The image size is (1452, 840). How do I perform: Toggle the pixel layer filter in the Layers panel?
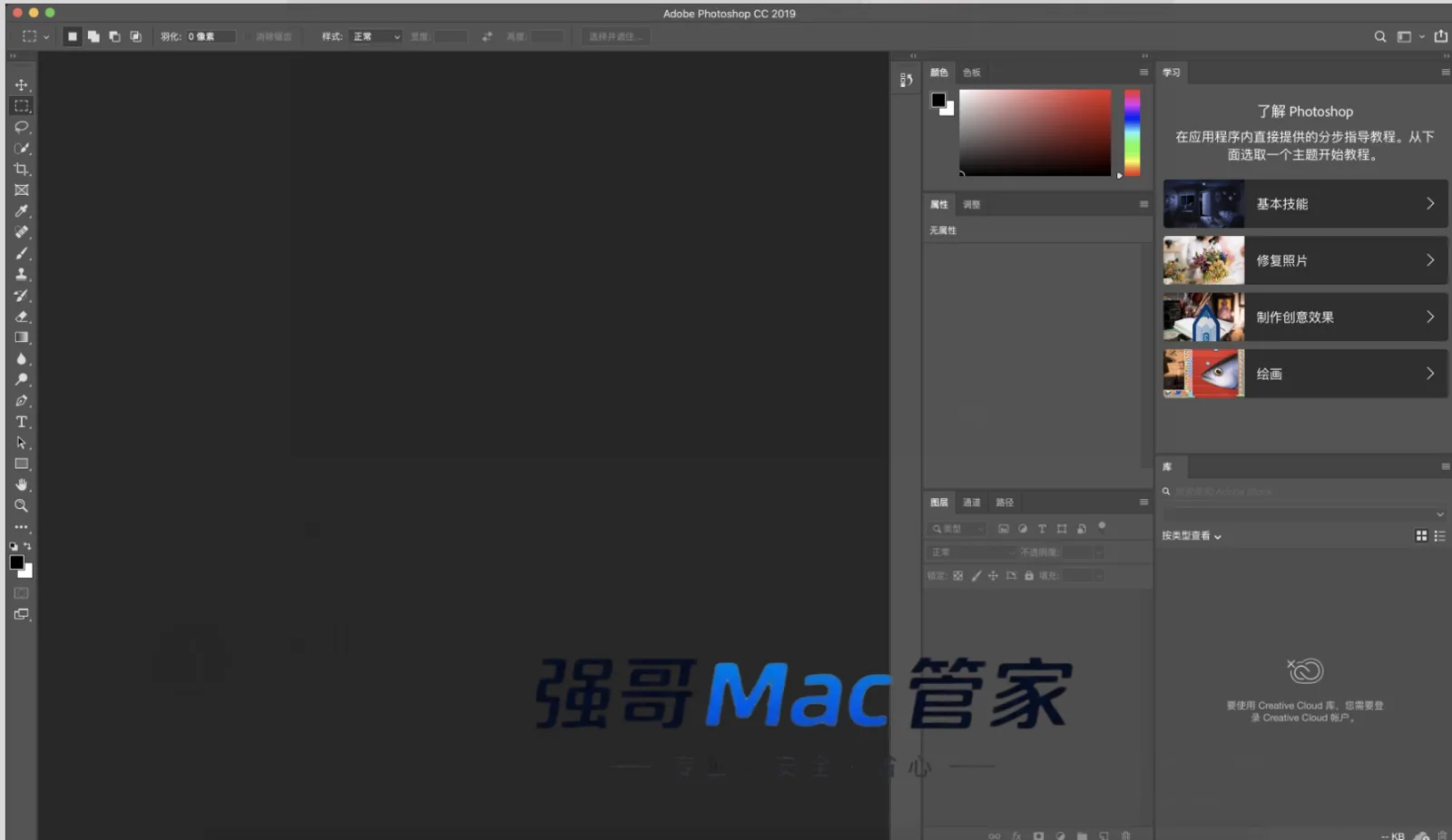point(1004,528)
